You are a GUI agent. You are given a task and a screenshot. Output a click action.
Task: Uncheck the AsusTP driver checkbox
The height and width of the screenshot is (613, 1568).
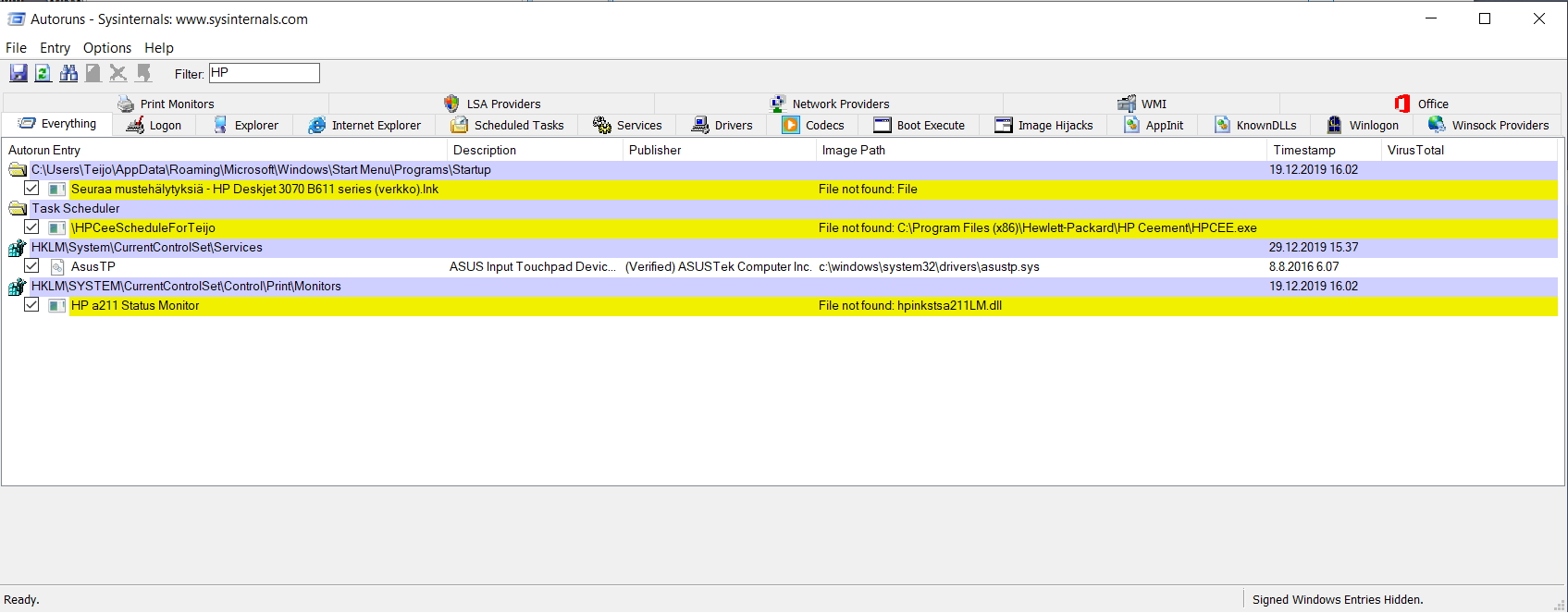(31, 266)
